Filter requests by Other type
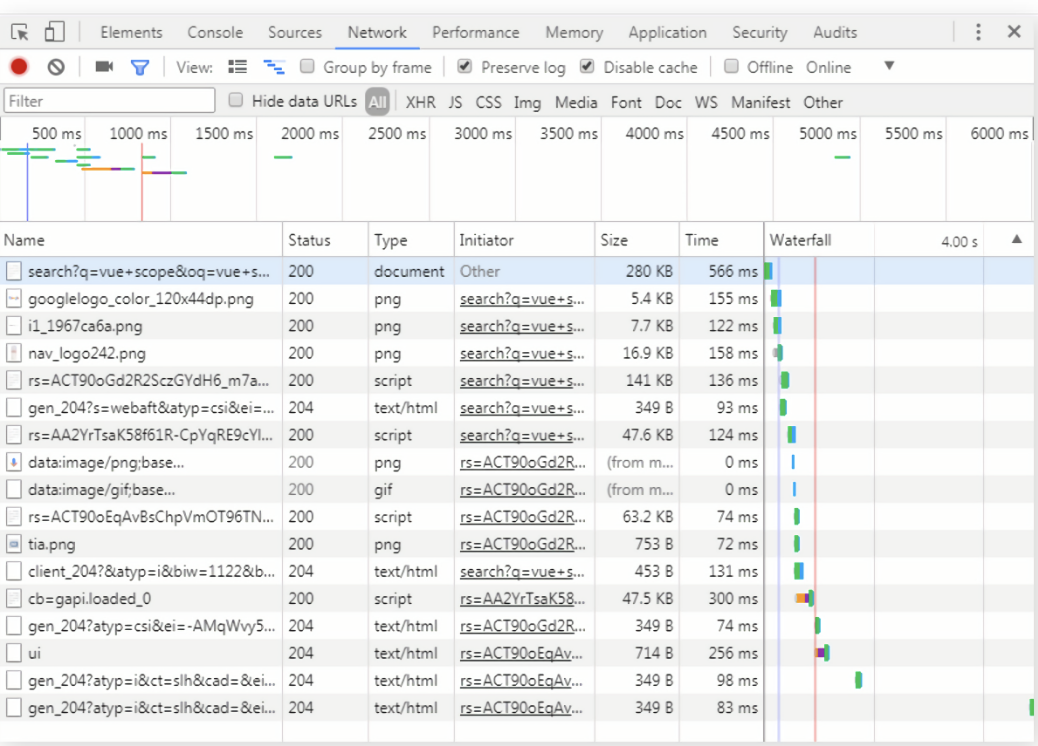 tap(823, 103)
